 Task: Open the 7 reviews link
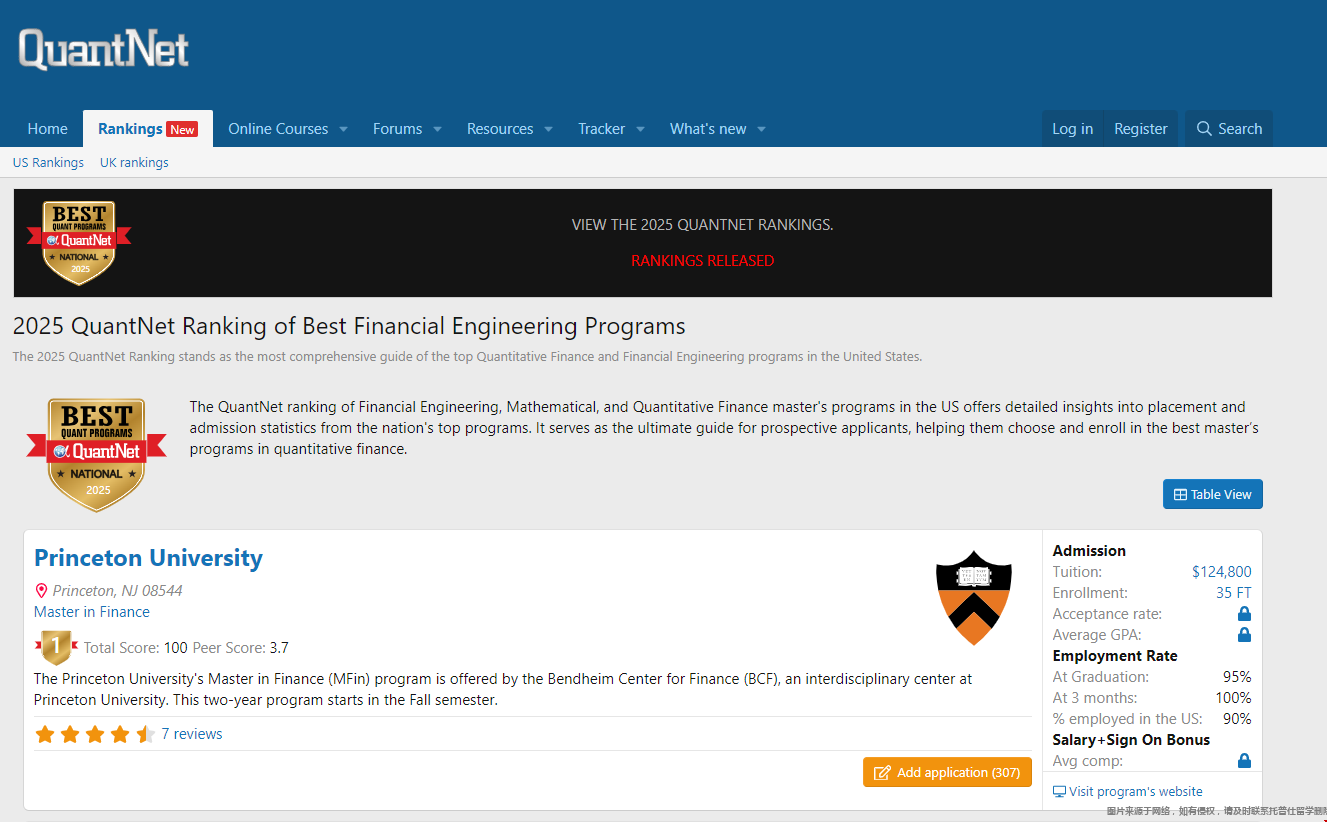click(192, 734)
